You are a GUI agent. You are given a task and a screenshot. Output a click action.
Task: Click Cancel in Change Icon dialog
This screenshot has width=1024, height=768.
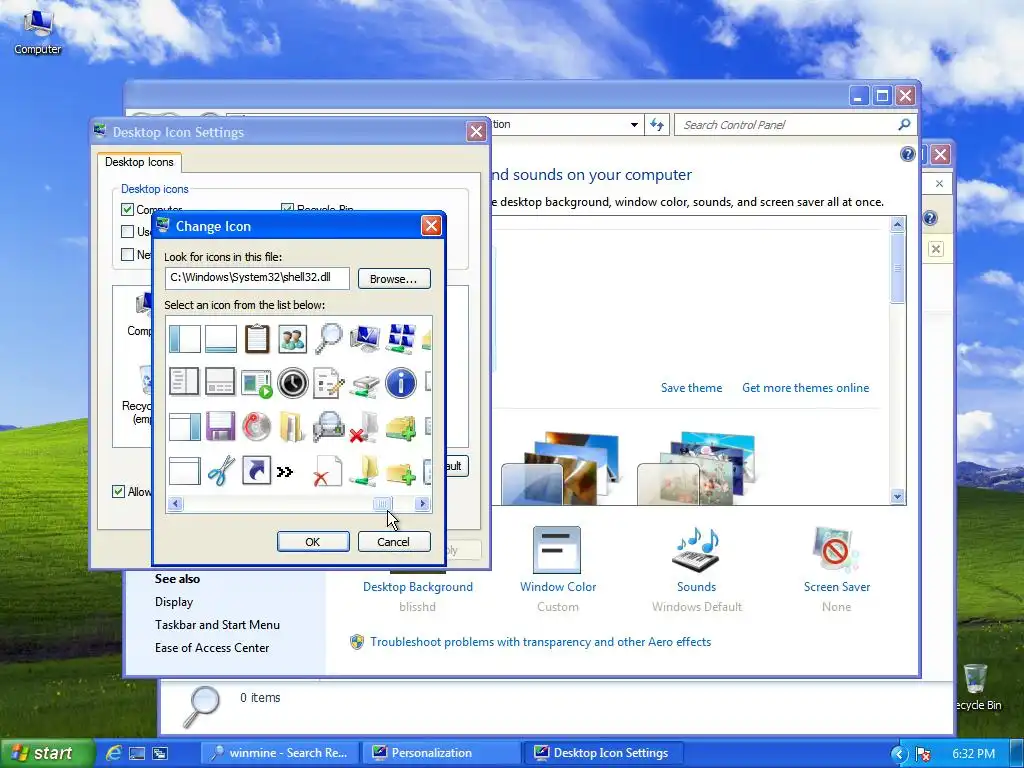[394, 542]
